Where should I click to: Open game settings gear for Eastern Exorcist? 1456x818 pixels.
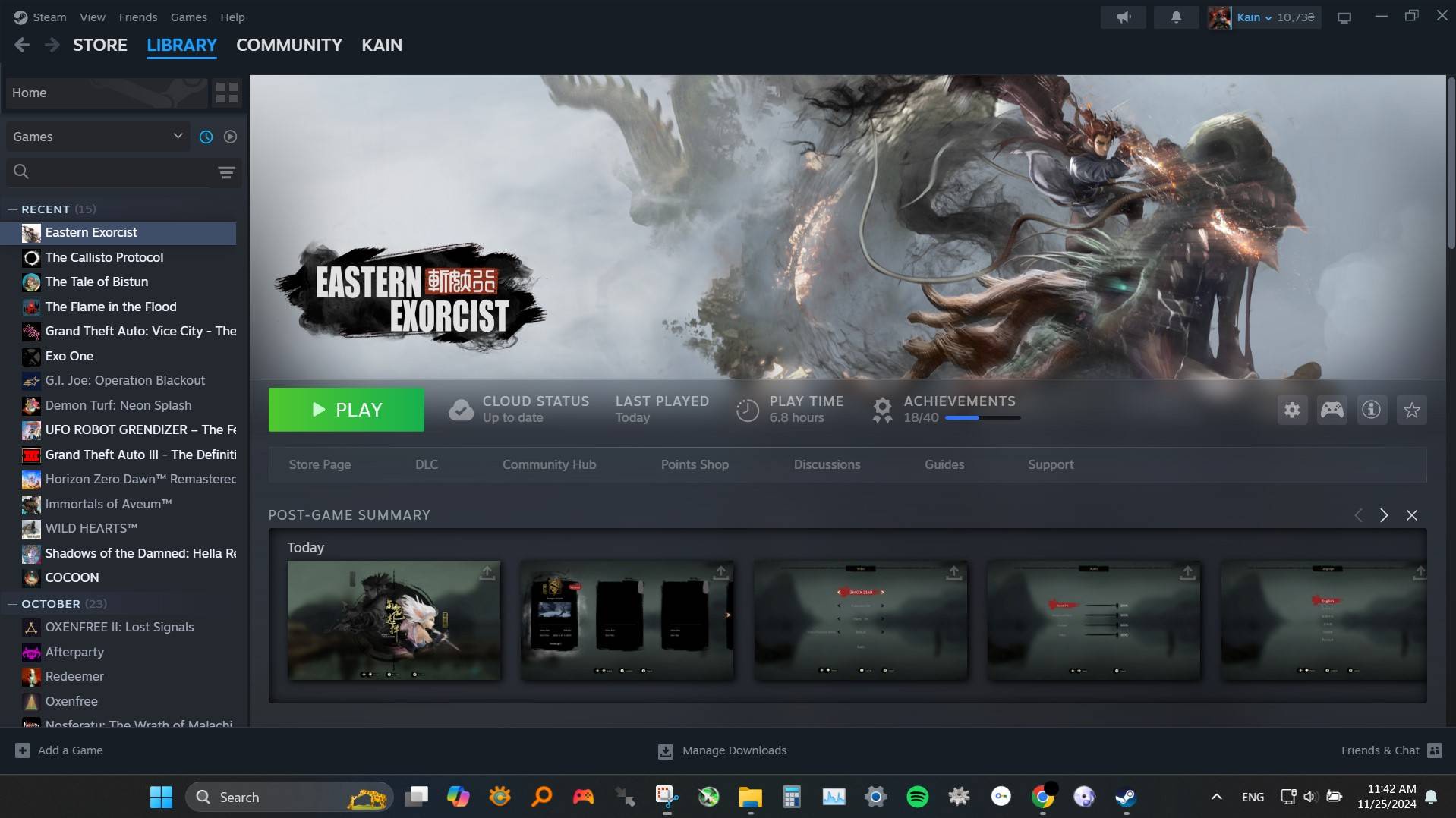point(1292,410)
